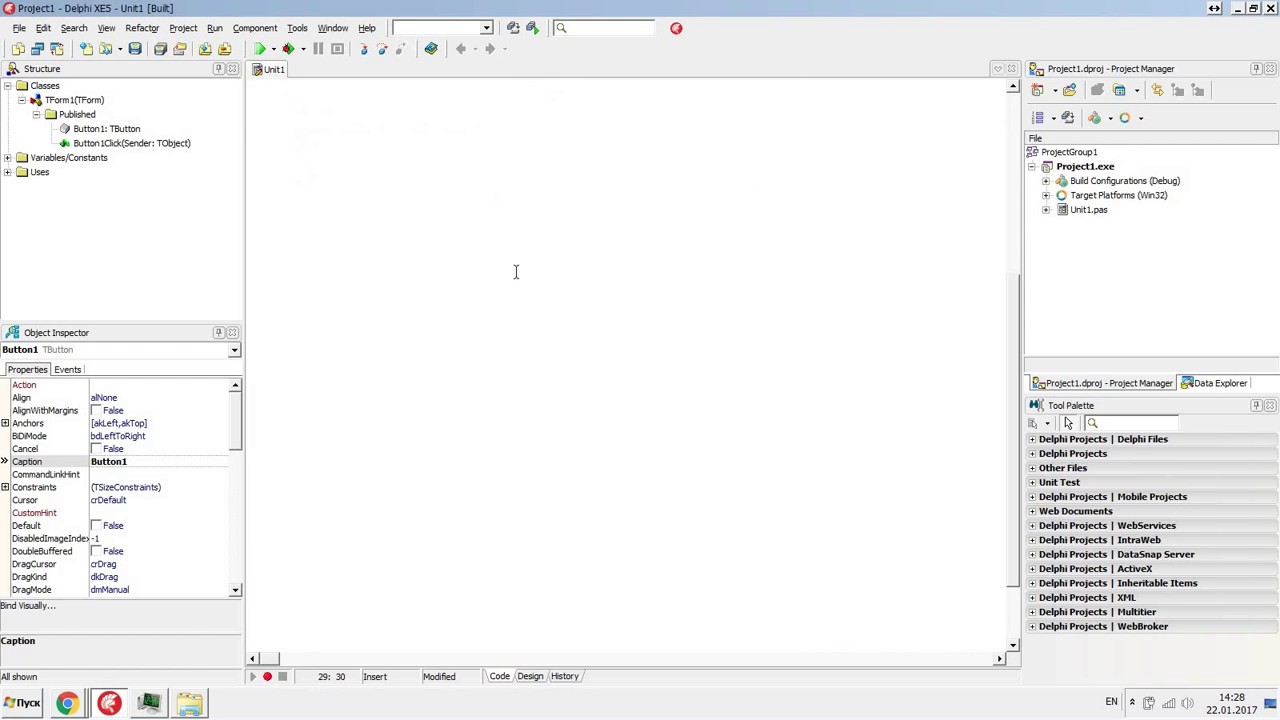Click the Pause program toolbar icon
The image size is (1280, 720).
coord(318,48)
